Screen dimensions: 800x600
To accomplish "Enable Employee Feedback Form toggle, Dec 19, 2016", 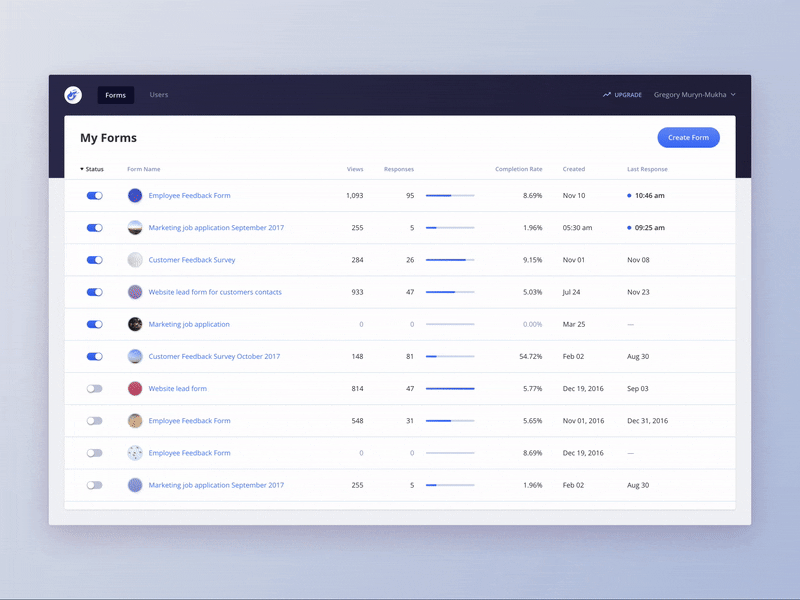I will tap(94, 453).
